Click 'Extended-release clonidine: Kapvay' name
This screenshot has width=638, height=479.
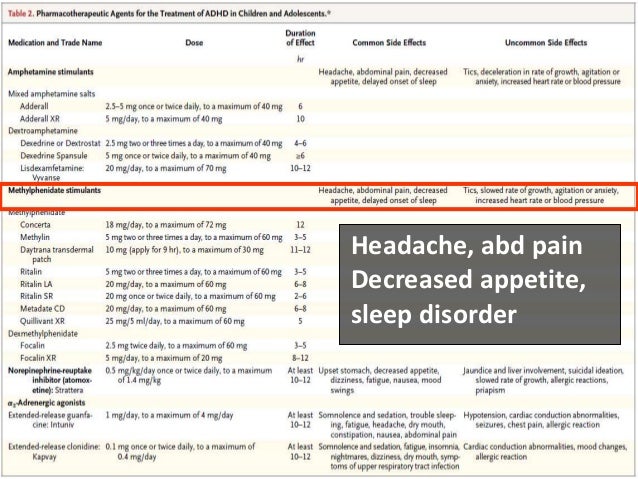pyautogui.click(x=54, y=451)
